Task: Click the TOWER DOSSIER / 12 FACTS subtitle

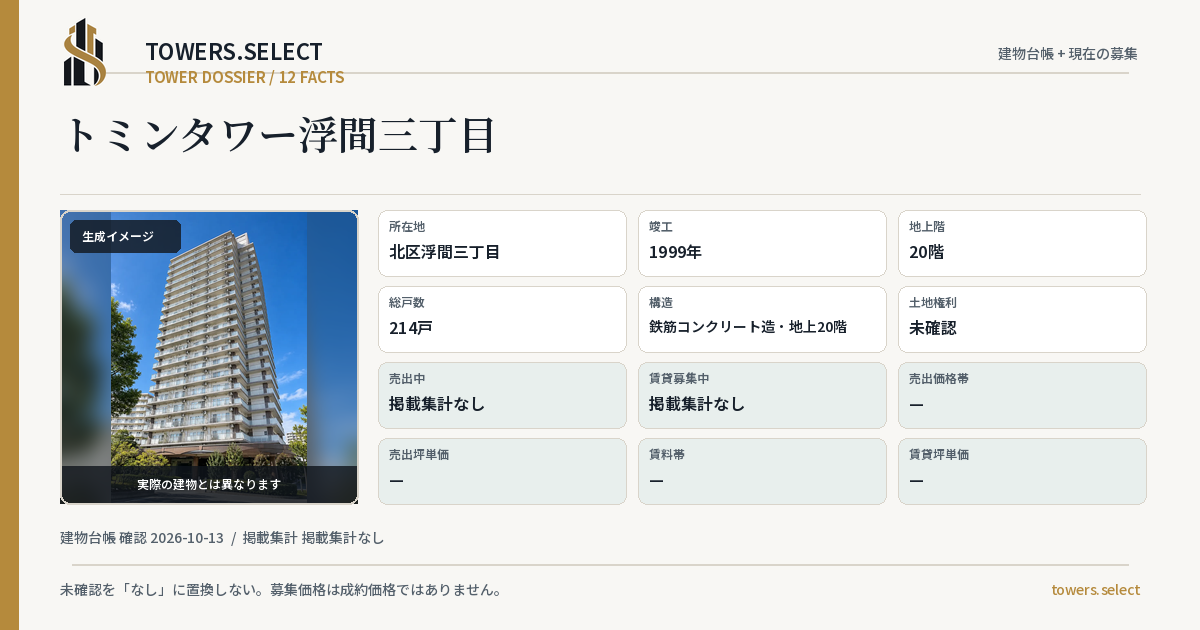Action: point(245,77)
